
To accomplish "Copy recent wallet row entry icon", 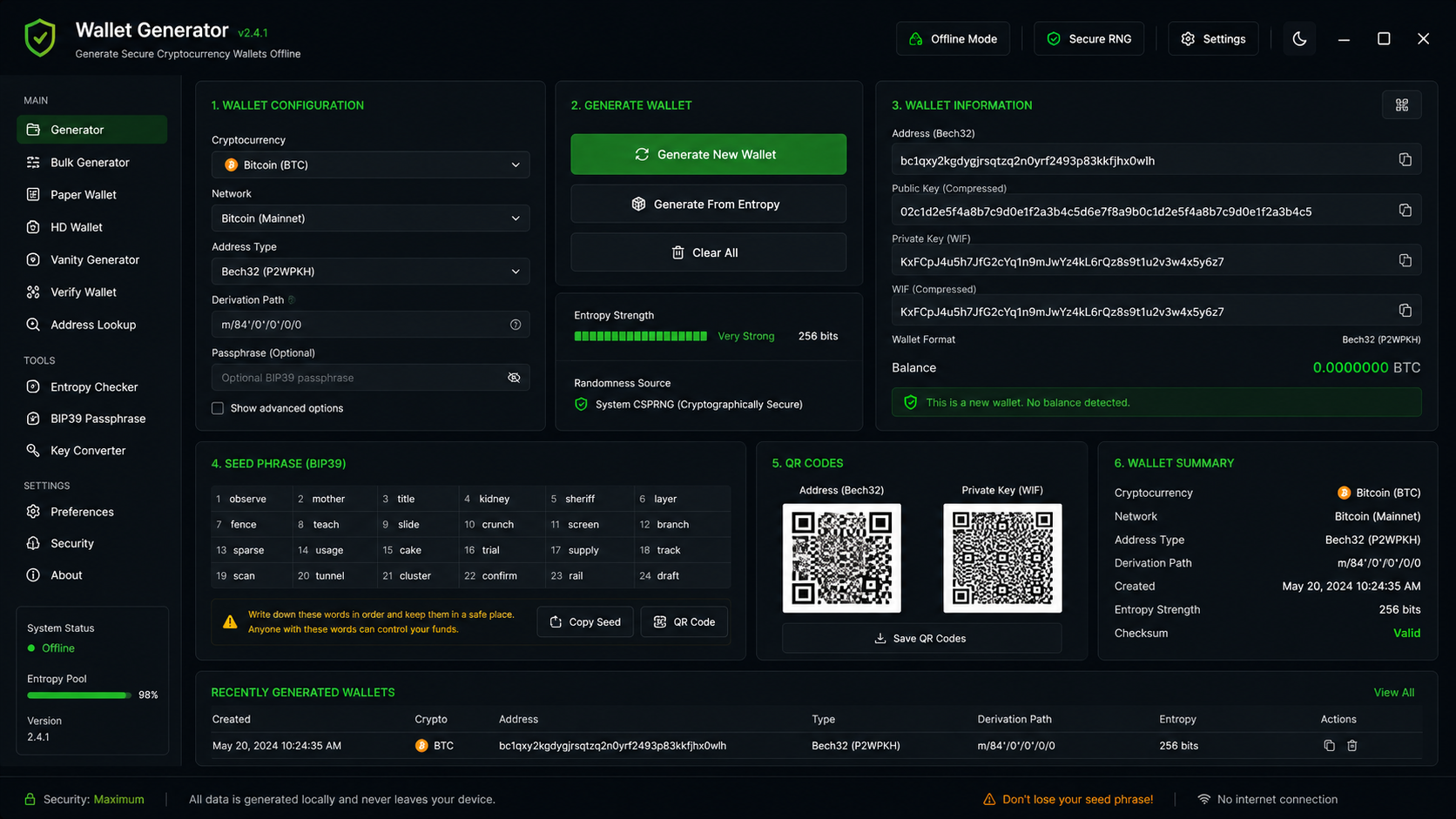I will point(1329,746).
